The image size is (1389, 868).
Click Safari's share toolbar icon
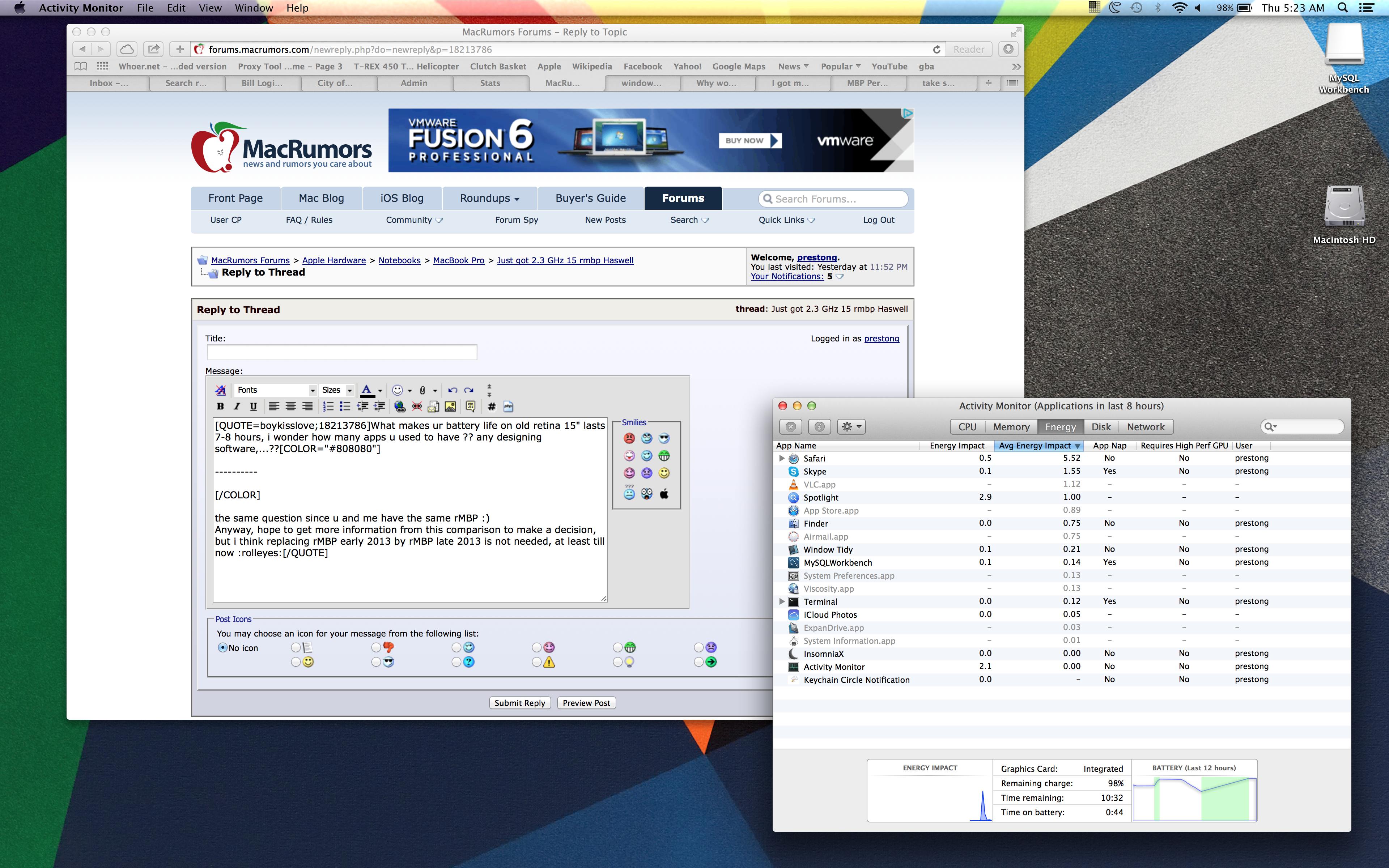153,50
